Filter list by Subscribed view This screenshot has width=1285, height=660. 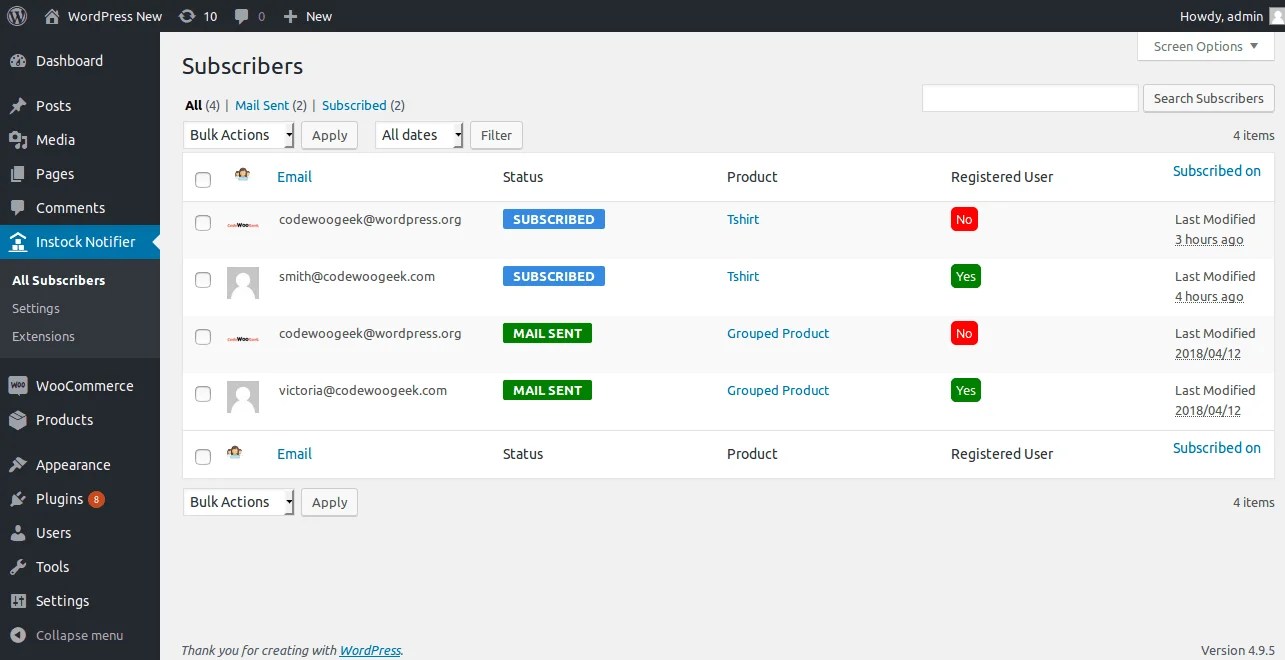click(354, 105)
